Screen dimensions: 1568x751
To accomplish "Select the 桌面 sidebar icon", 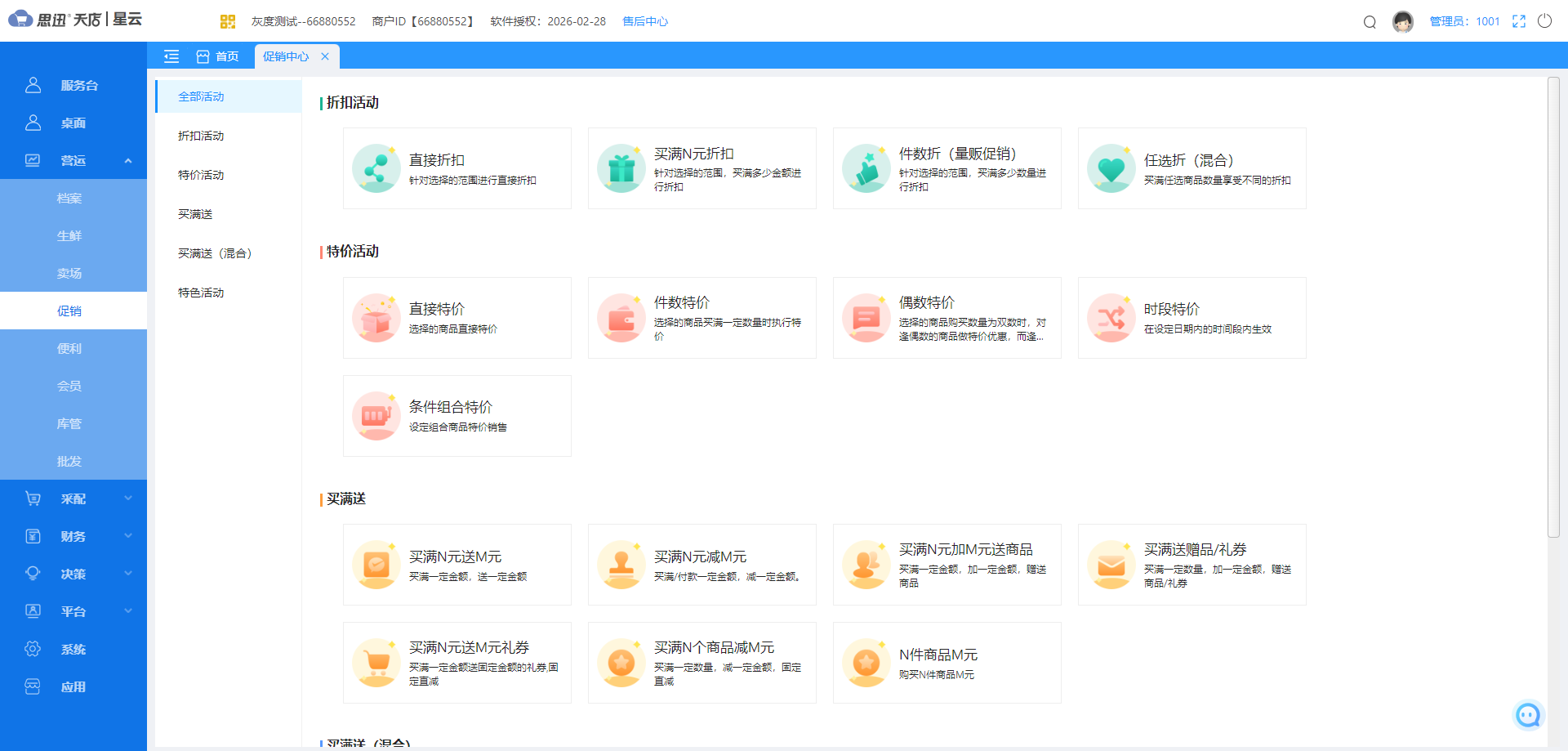I will pos(33,122).
